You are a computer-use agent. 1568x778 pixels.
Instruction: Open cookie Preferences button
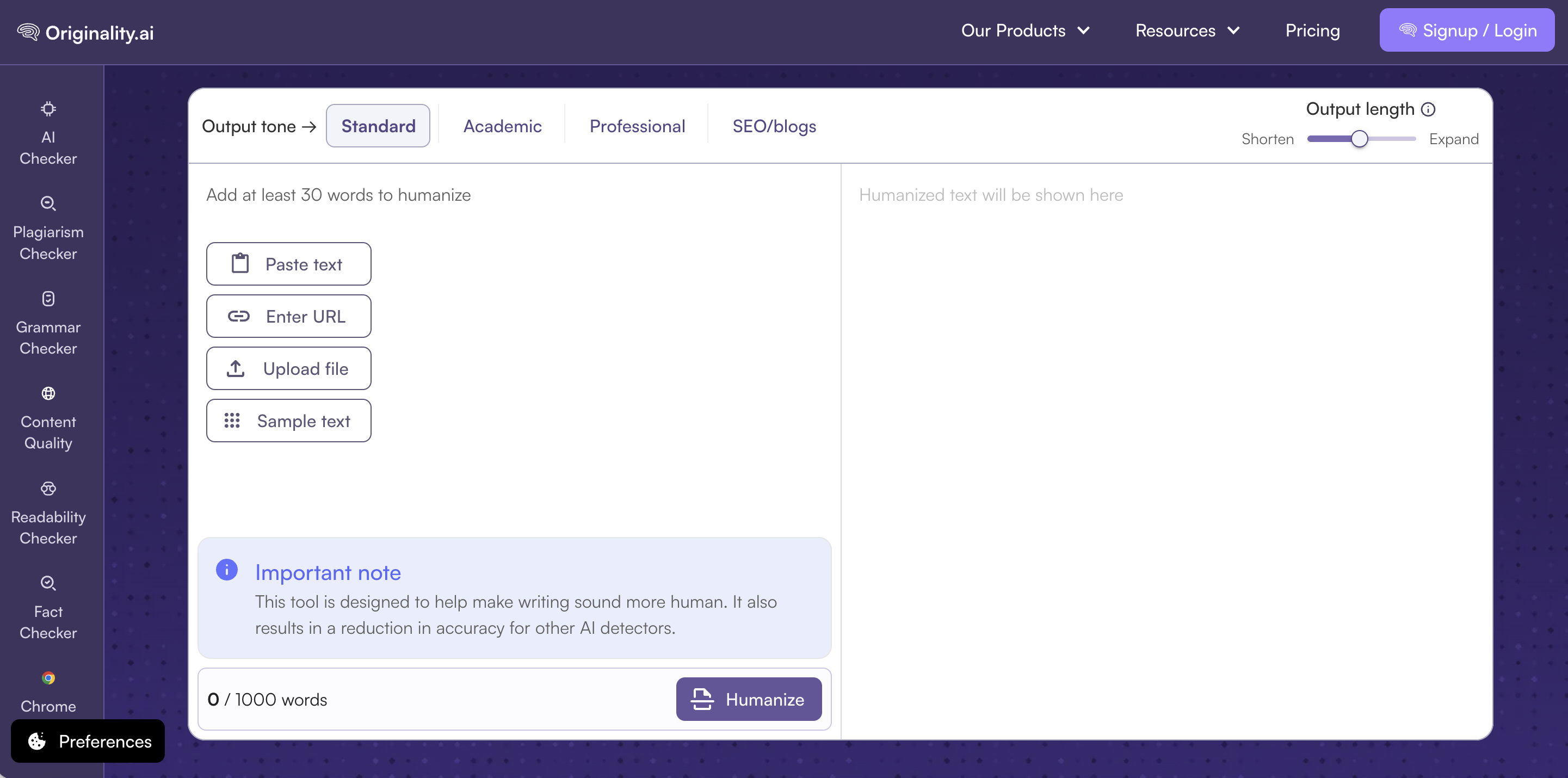click(x=88, y=741)
